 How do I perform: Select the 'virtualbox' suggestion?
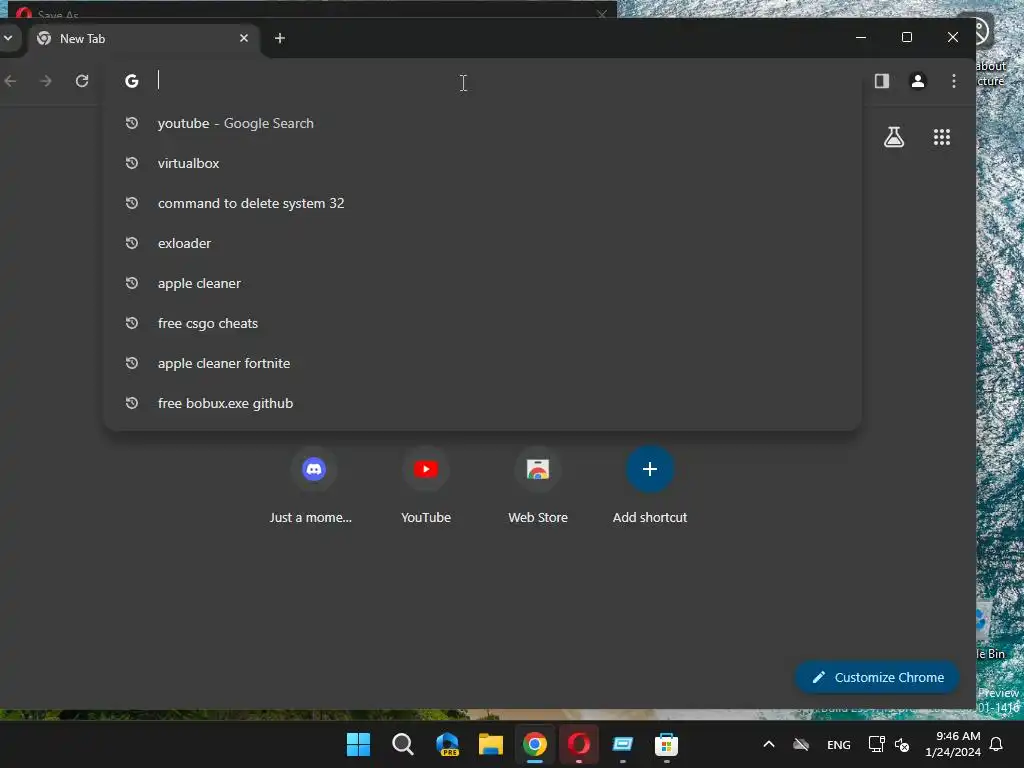482,163
